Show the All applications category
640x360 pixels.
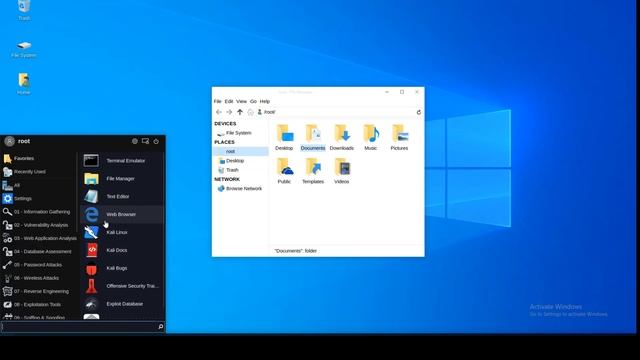click(39, 185)
